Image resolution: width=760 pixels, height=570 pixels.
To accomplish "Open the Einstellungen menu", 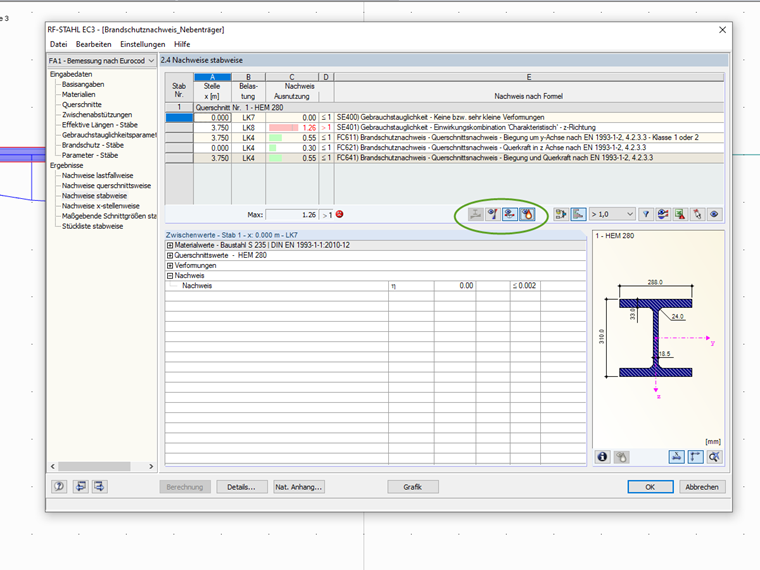I will (x=142, y=44).
